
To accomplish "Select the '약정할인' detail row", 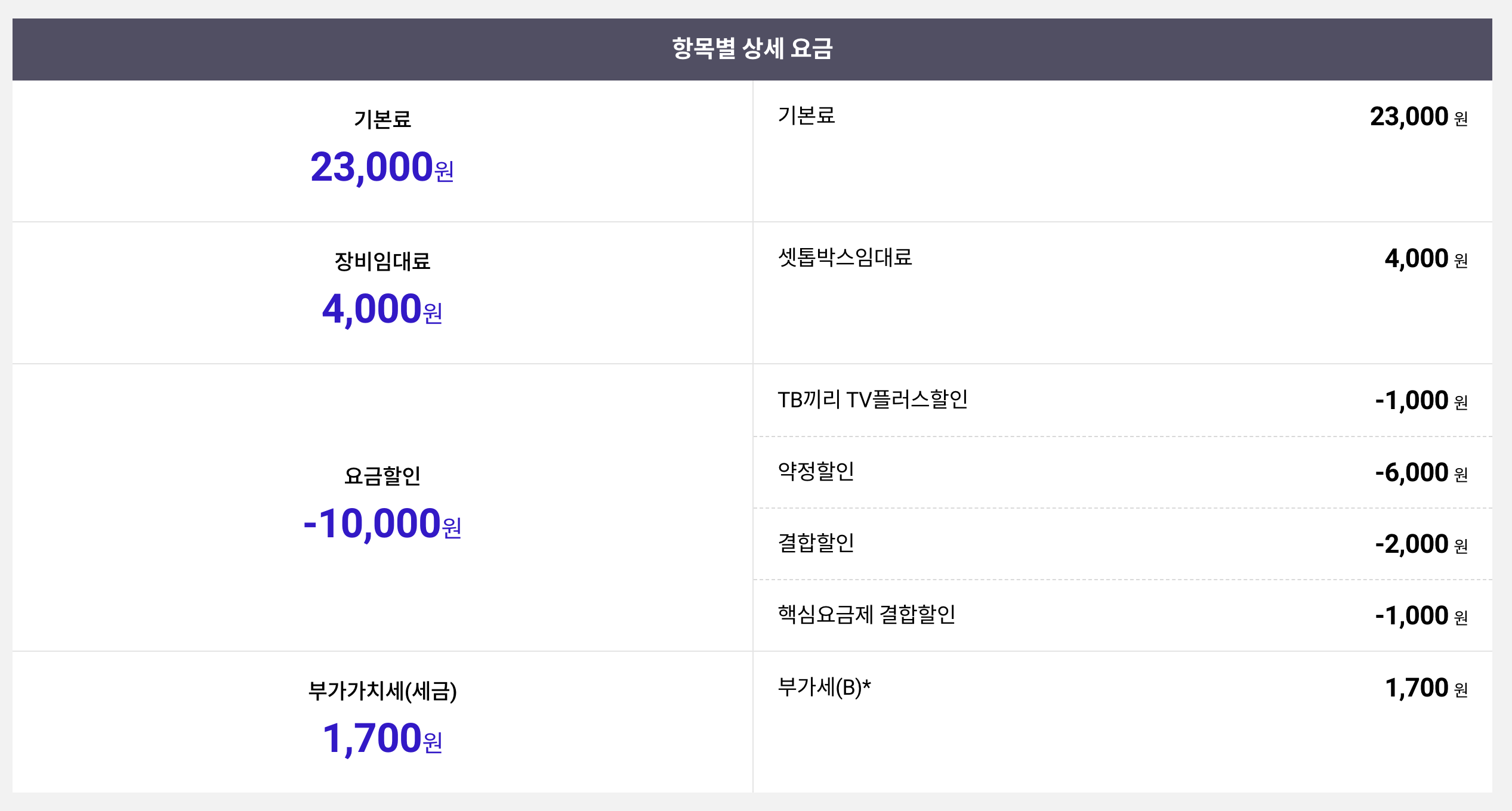I will pyautogui.click(x=816, y=472).
